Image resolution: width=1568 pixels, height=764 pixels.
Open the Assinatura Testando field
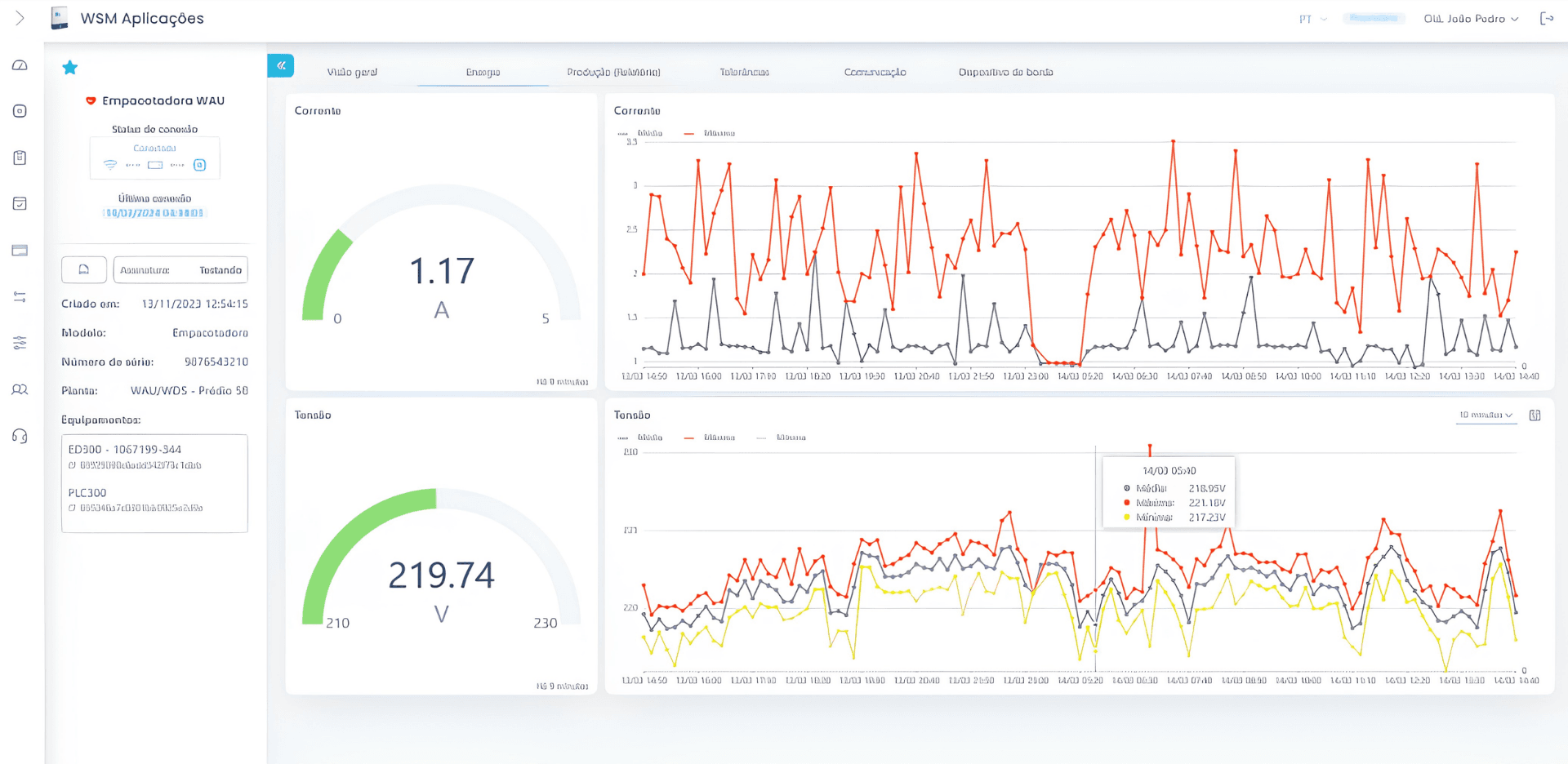click(x=180, y=269)
